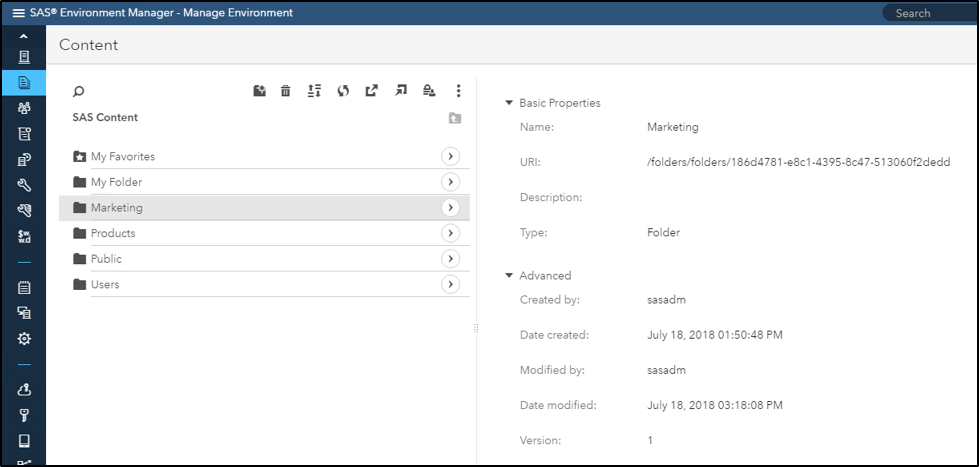Select the Users folder in the tree
The height and width of the screenshot is (467, 979).
105,285
